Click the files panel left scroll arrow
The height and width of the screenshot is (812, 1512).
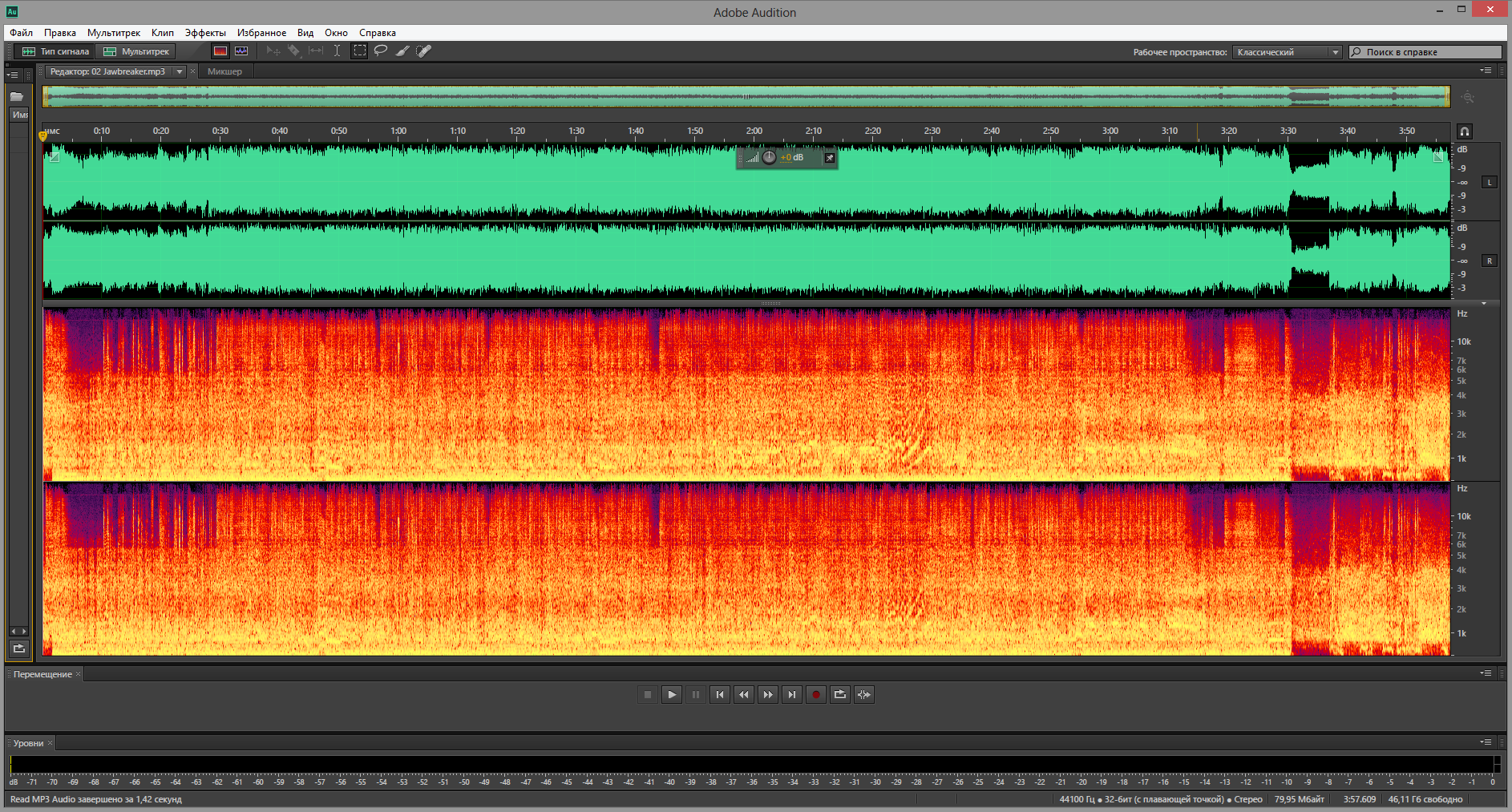coord(13,632)
